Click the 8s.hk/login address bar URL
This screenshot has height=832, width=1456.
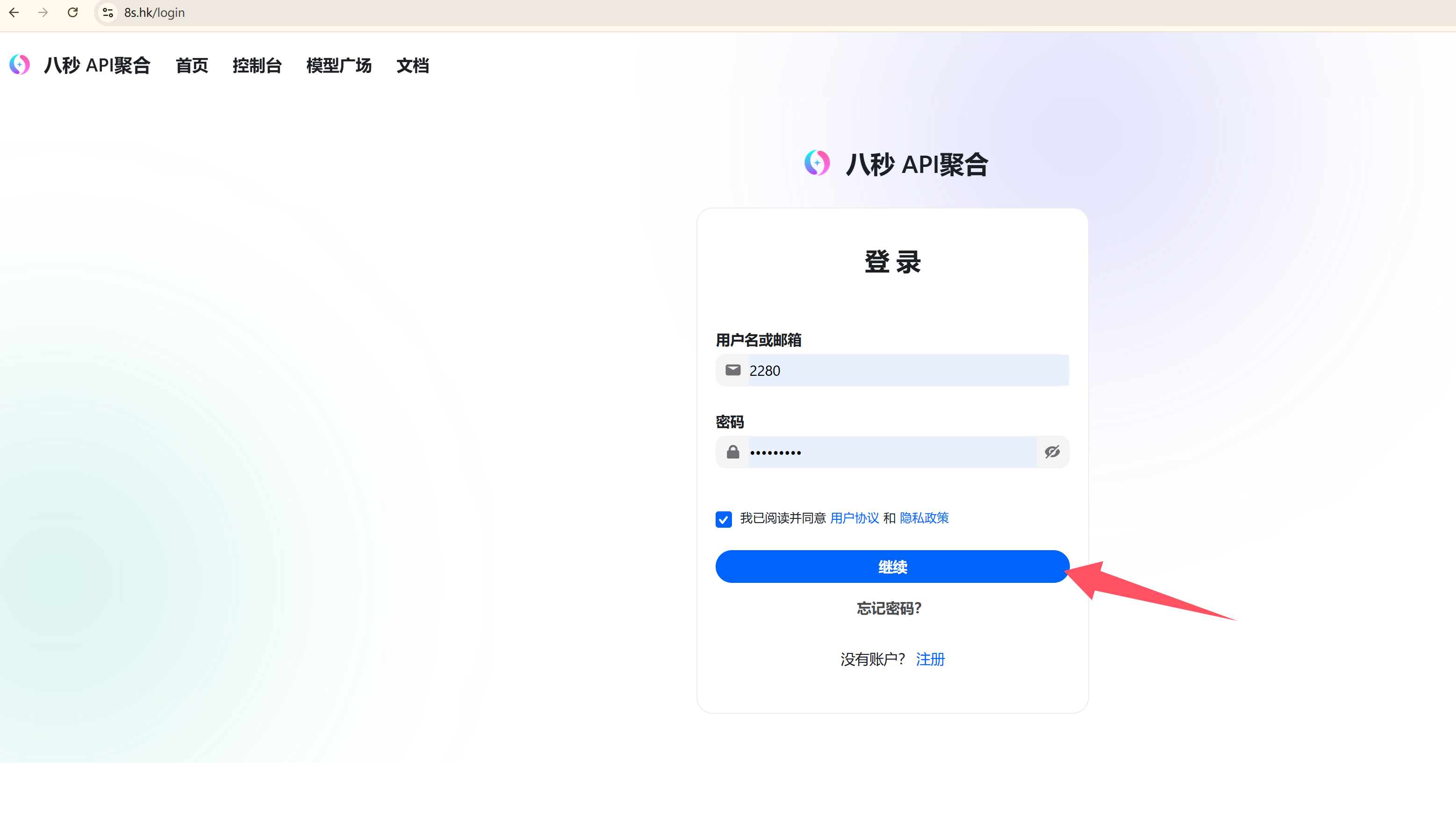(154, 13)
